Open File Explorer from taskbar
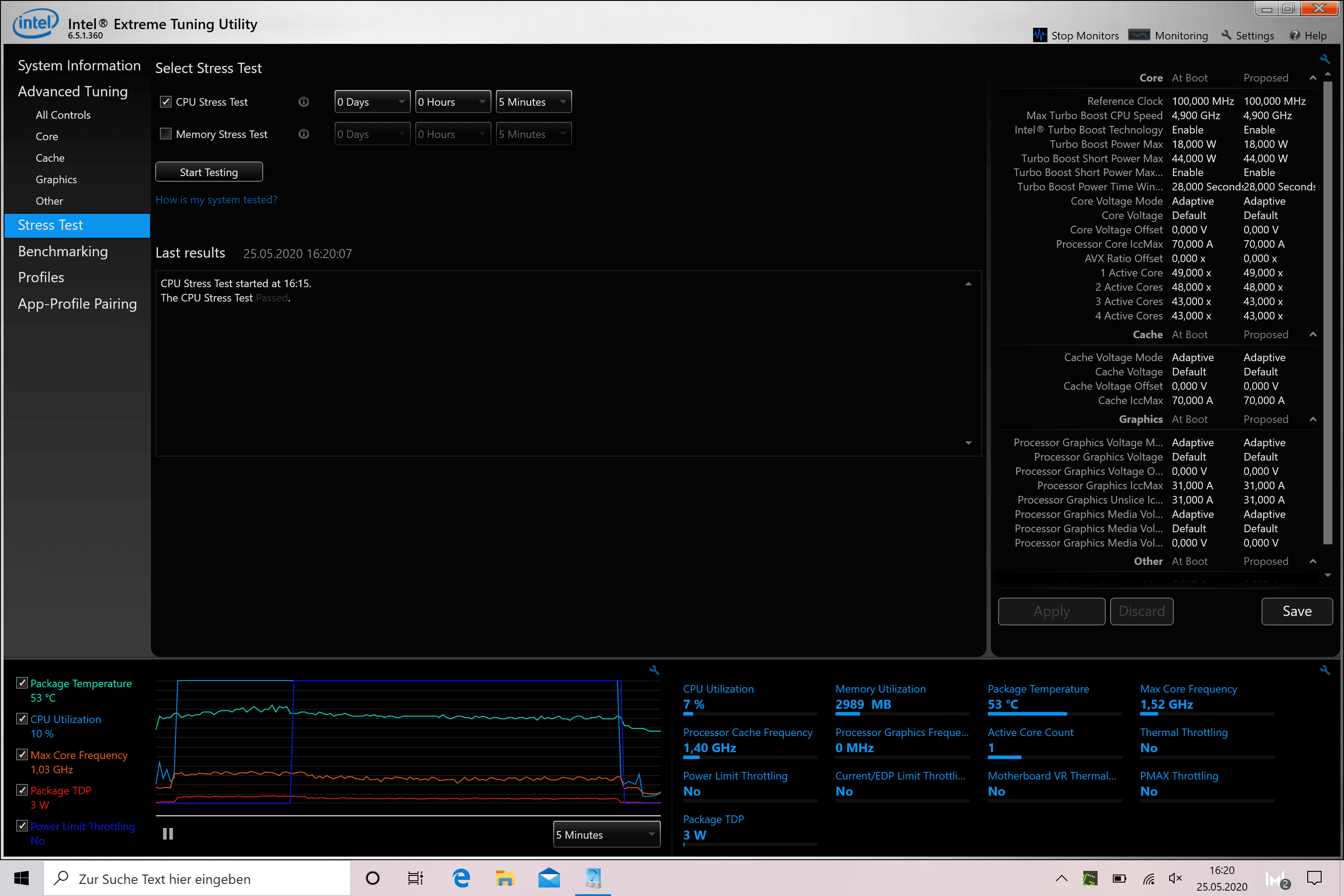Image resolution: width=1344 pixels, height=896 pixels. tap(504, 878)
